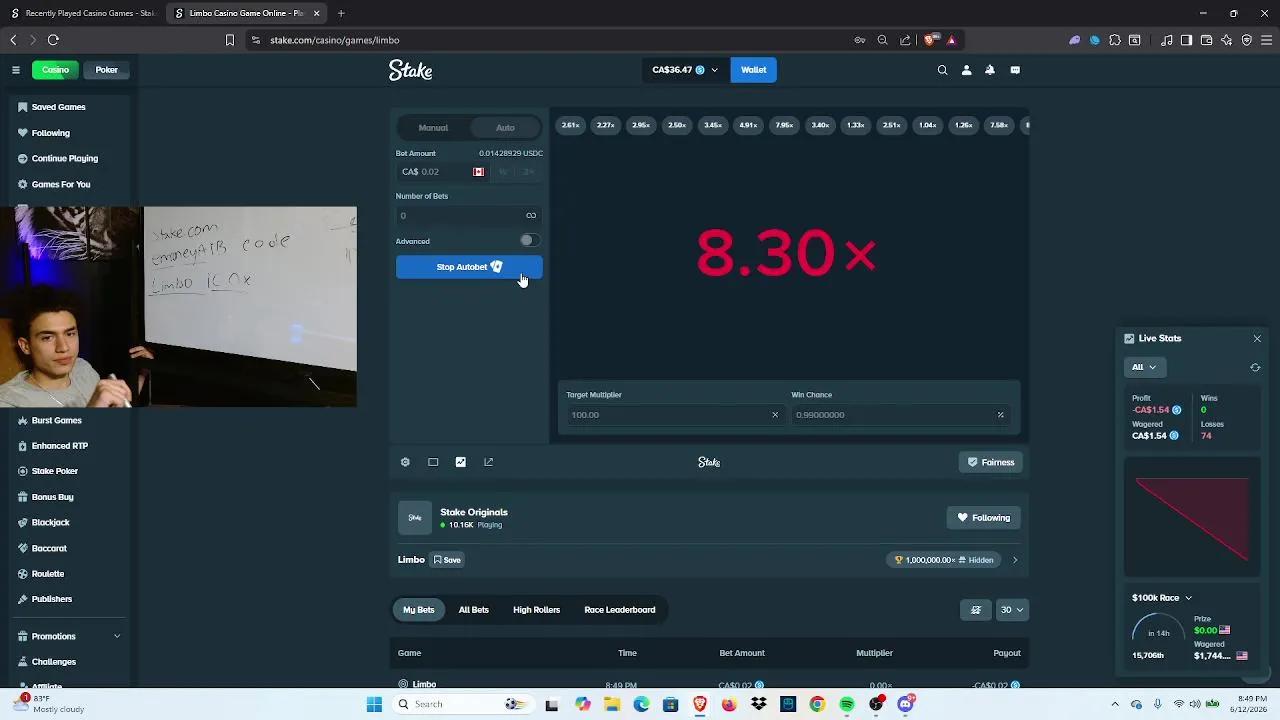Close the Live Stats panel
Viewport: 1280px width, 720px height.
point(1257,339)
